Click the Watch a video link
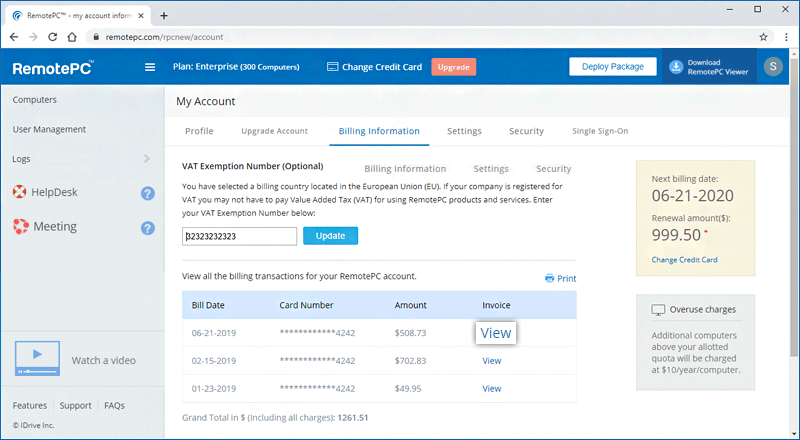This screenshot has height=440, width=800. (104, 360)
